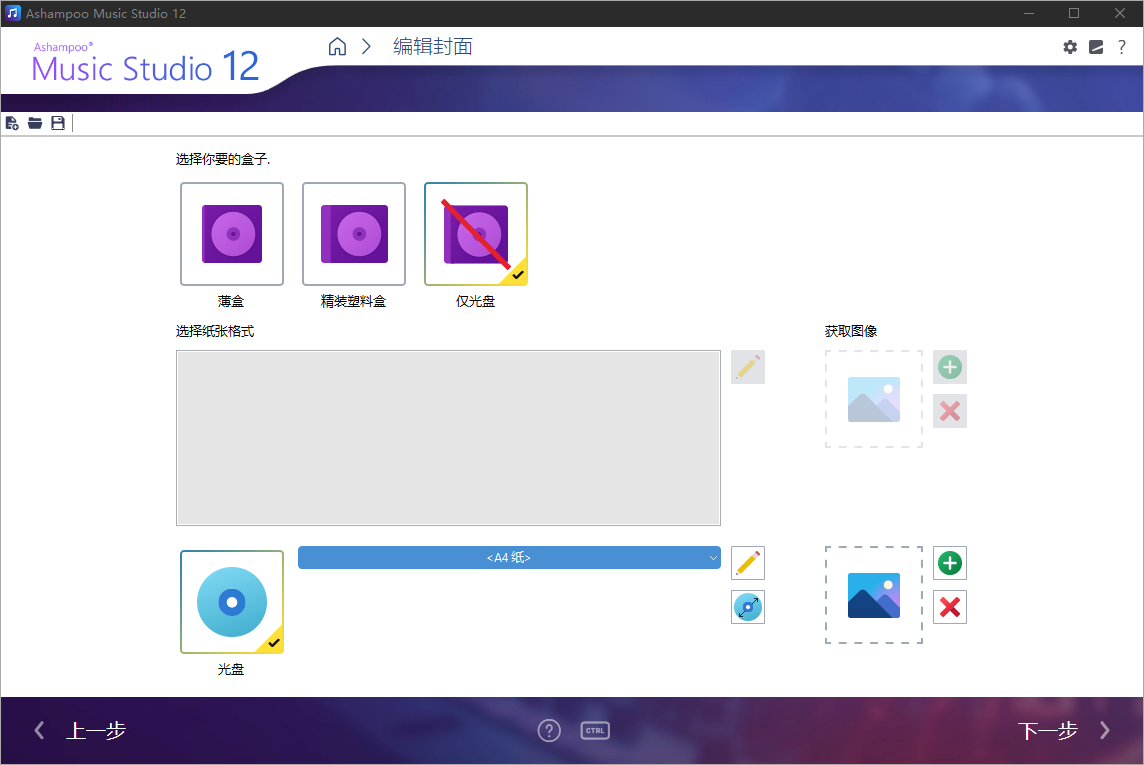1144x765 pixels.
Task: Return home via the house icon
Action: click(x=337, y=45)
